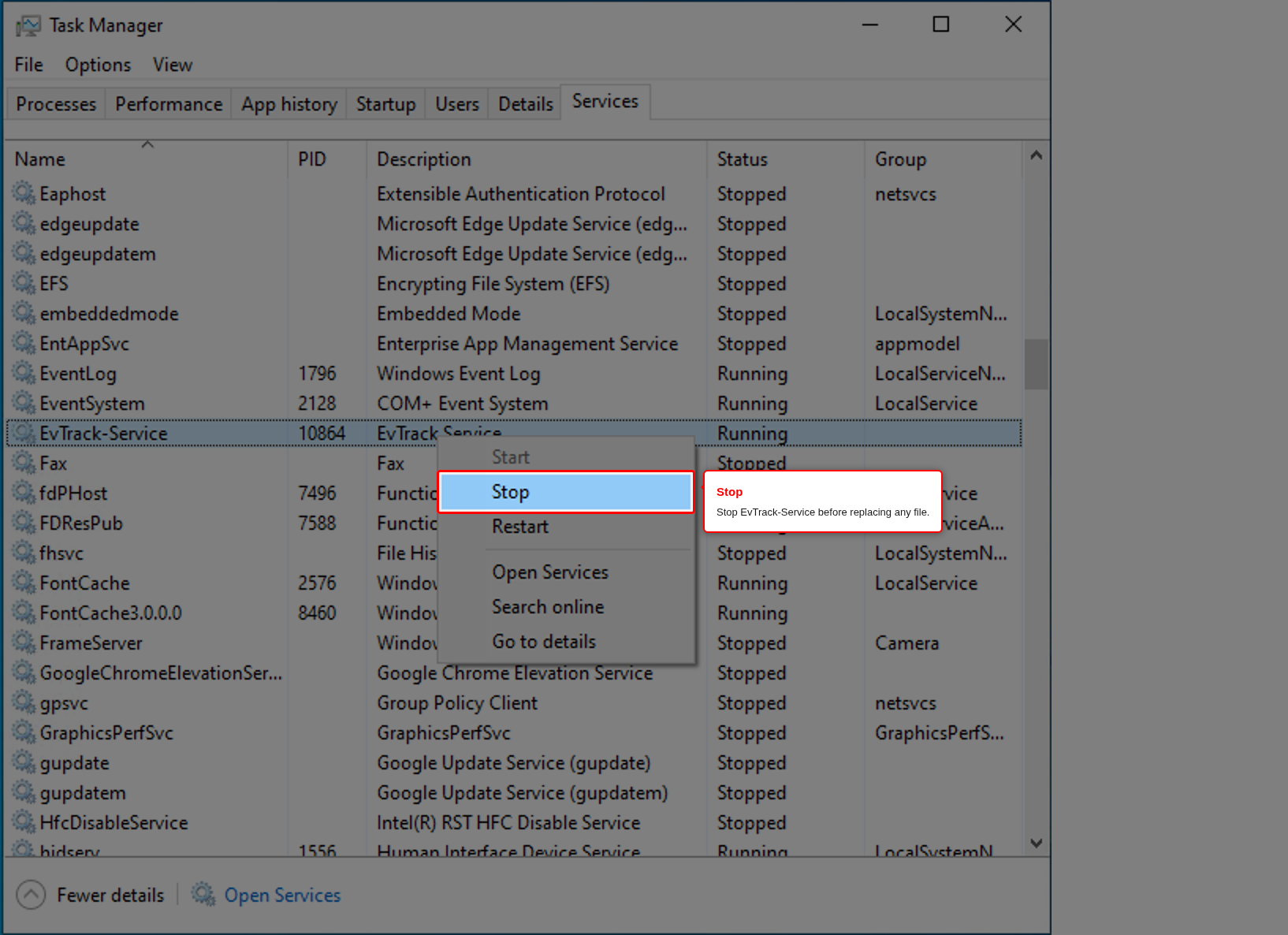Click the gear icon beside fdPHost service
1288x935 pixels.
point(24,493)
